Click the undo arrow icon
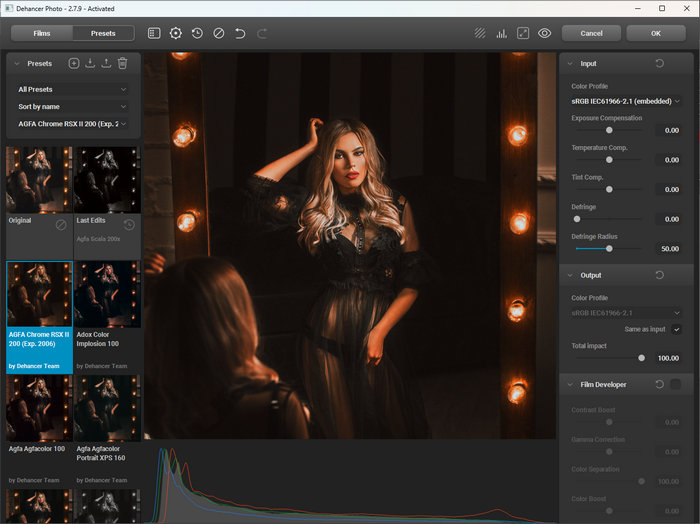 click(240, 33)
